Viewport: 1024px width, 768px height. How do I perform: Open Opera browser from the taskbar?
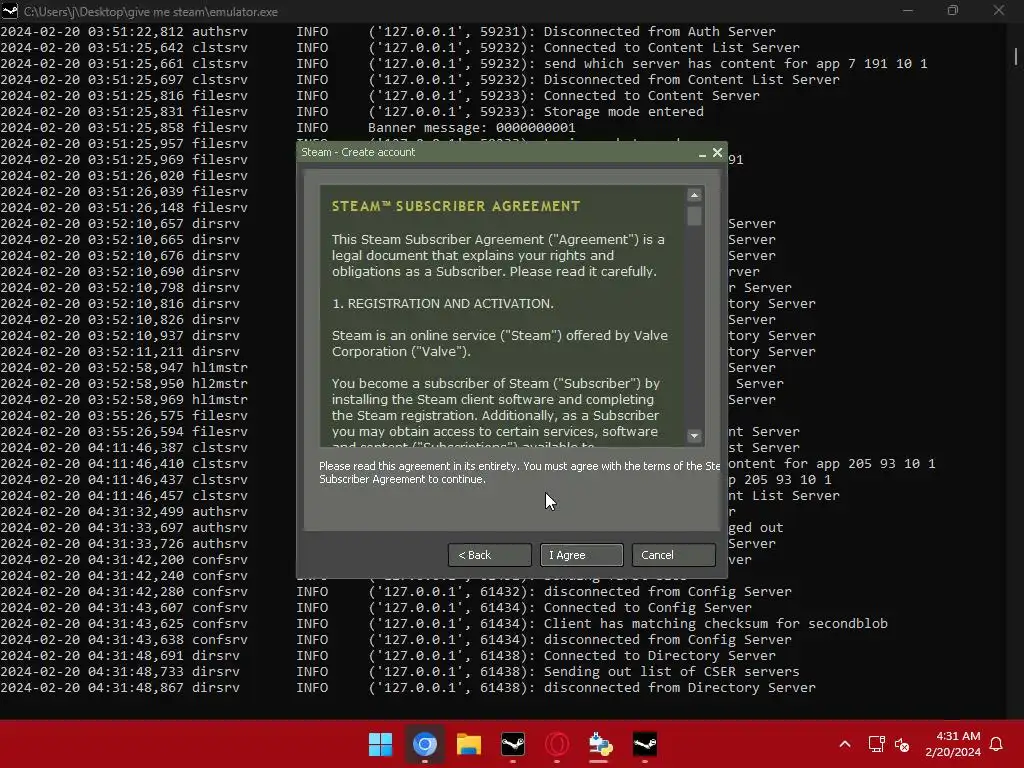click(x=557, y=744)
